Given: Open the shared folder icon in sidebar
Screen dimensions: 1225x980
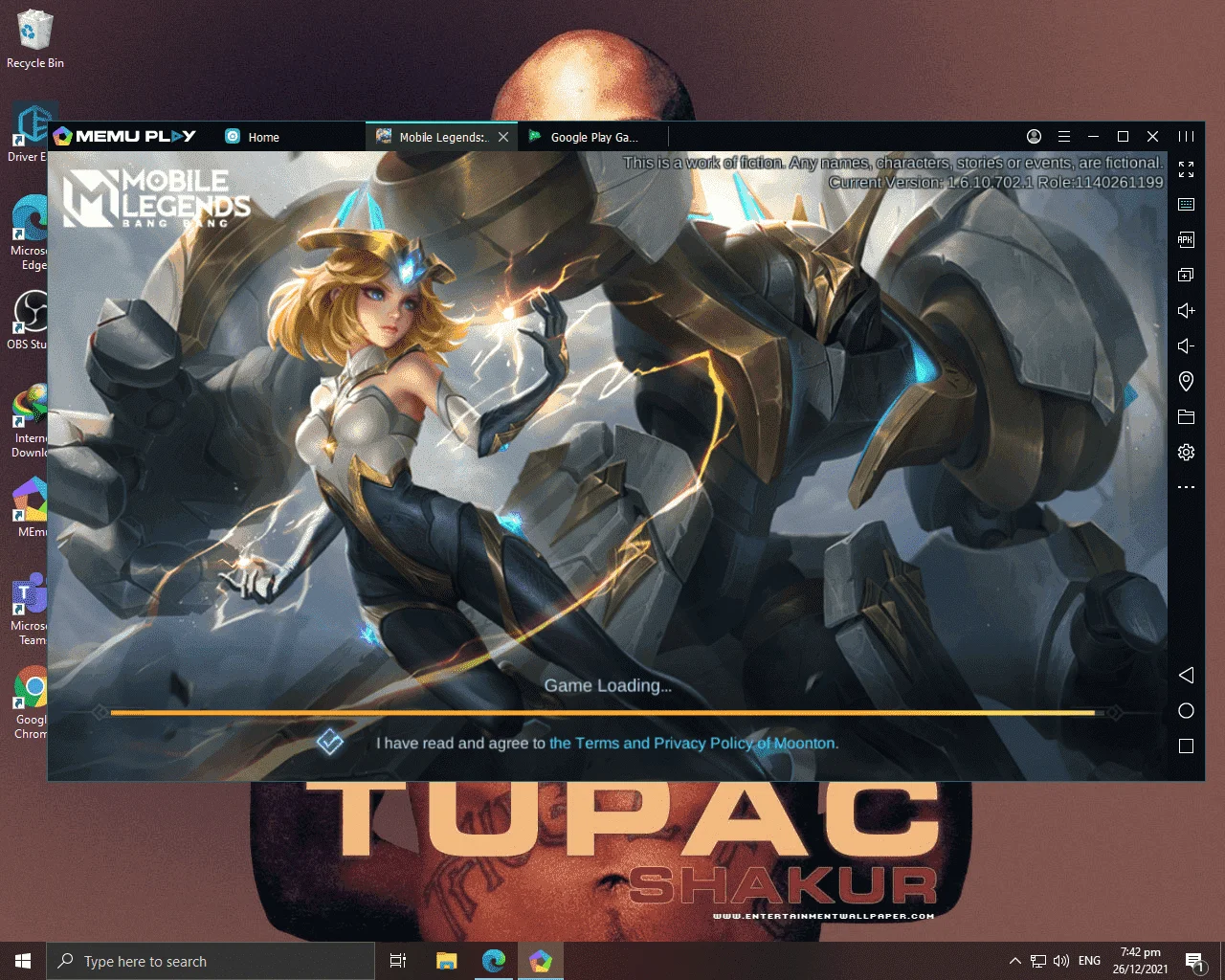Looking at the screenshot, I should (1186, 416).
